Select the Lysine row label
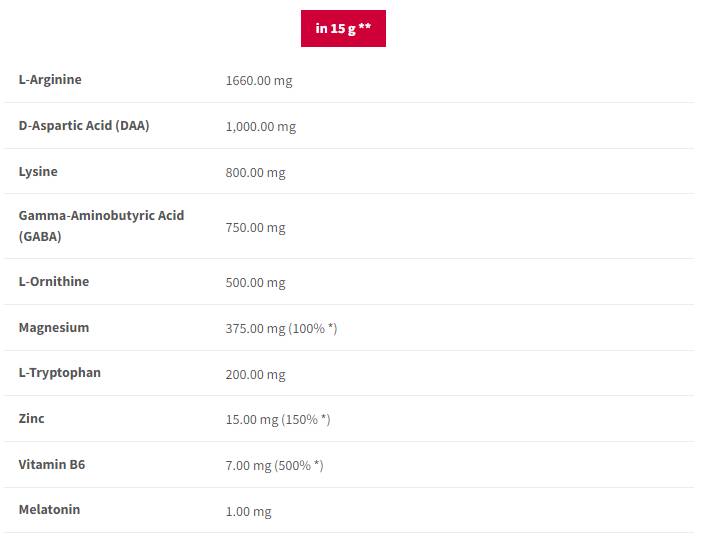The image size is (702, 536). coord(38,171)
